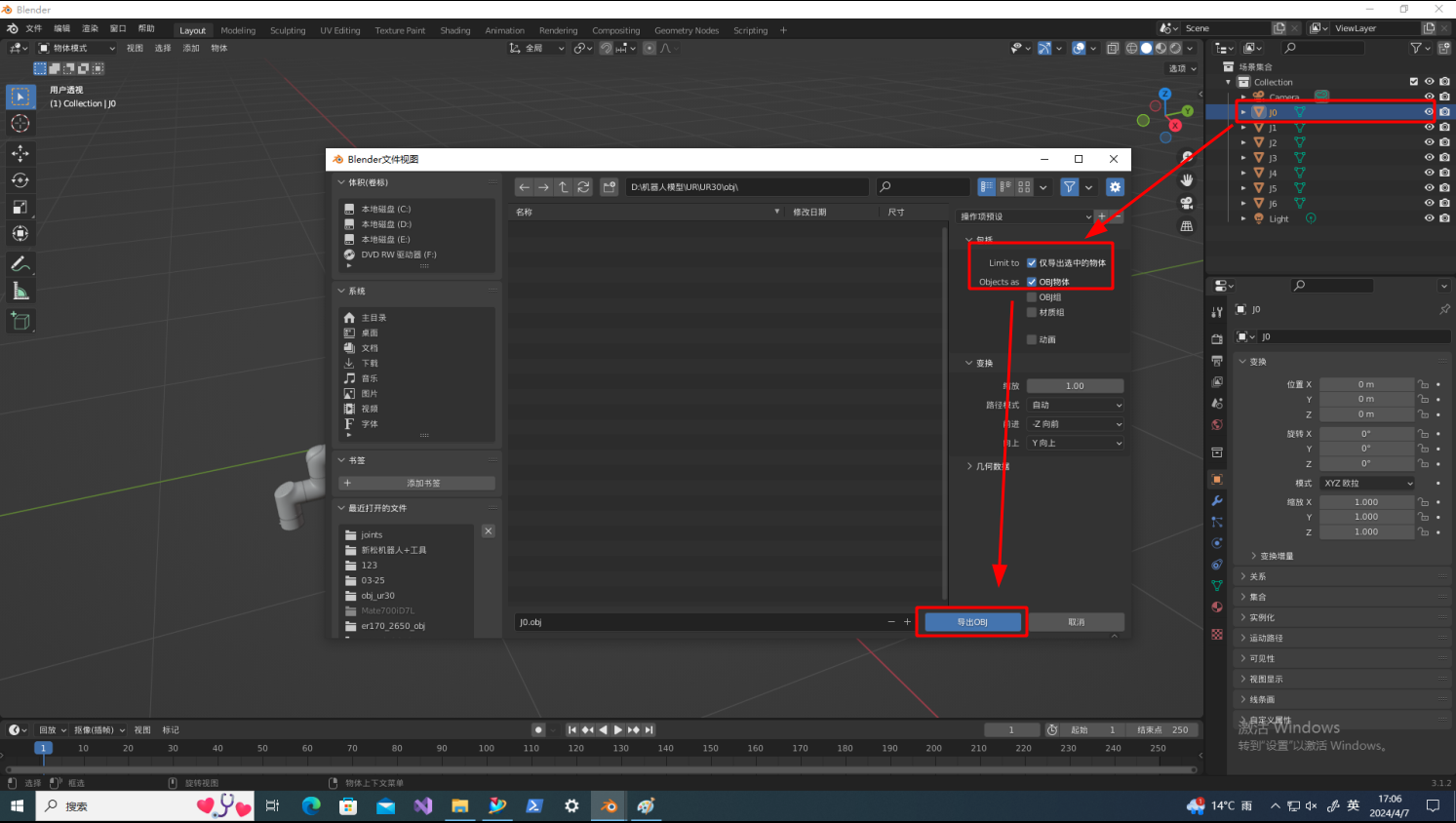This screenshot has width=1456, height=823.
Task: Expand J1 in outliner tree
Action: pyautogui.click(x=1243, y=128)
